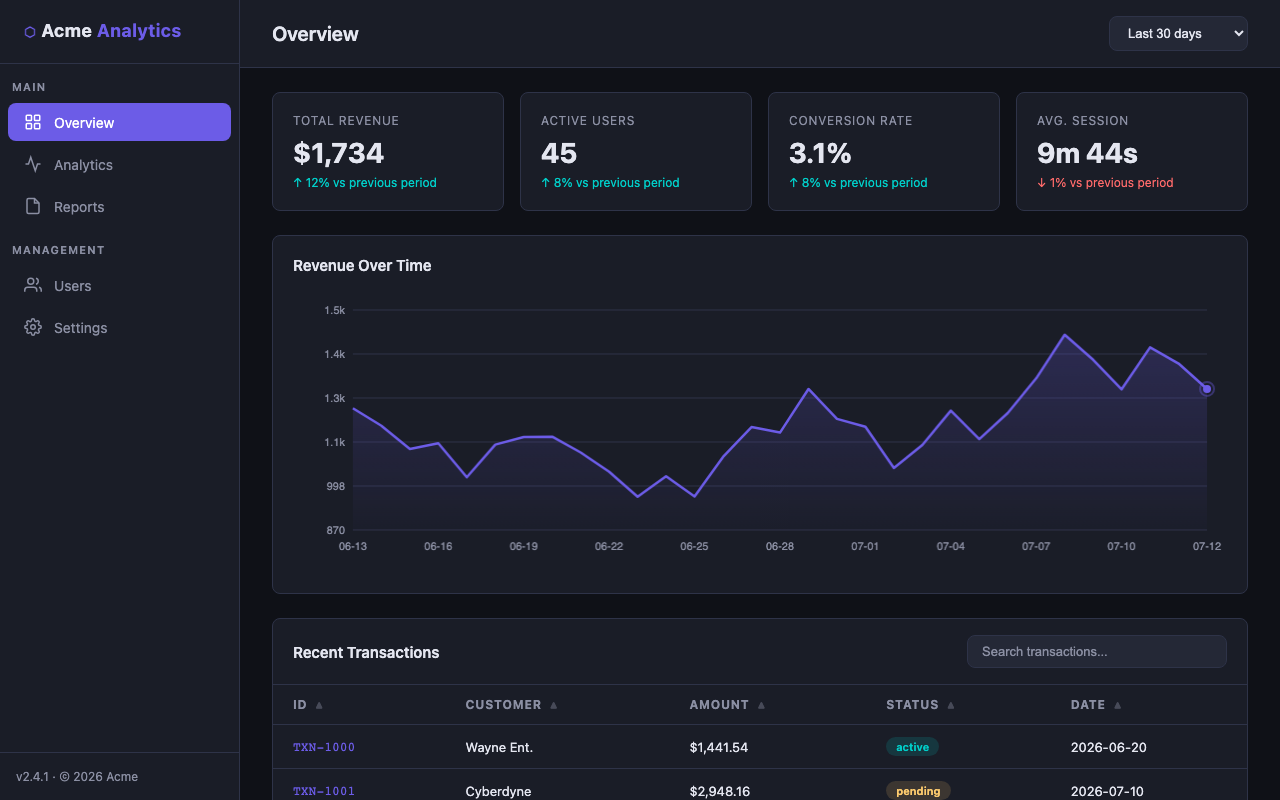1280x800 pixels.
Task: Click the Analytics pulse icon in sidebar
Action: 33,164
